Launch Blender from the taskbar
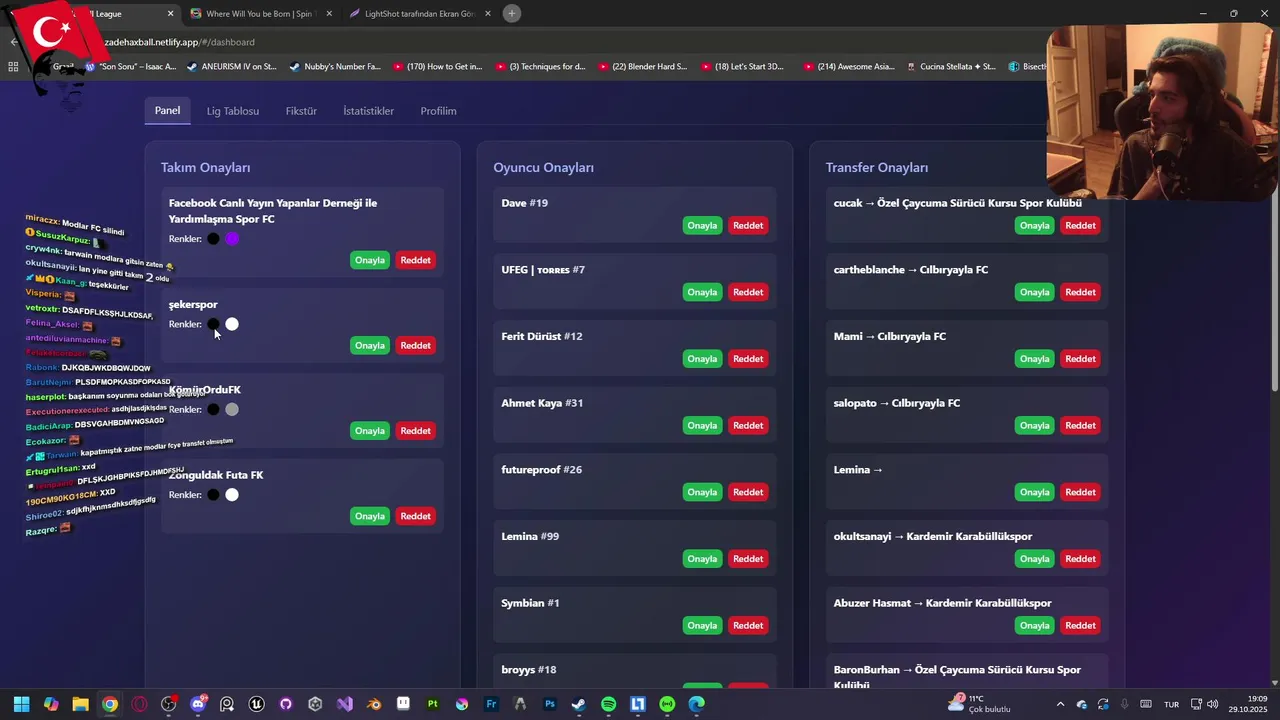The image size is (1280, 720). point(374,704)
